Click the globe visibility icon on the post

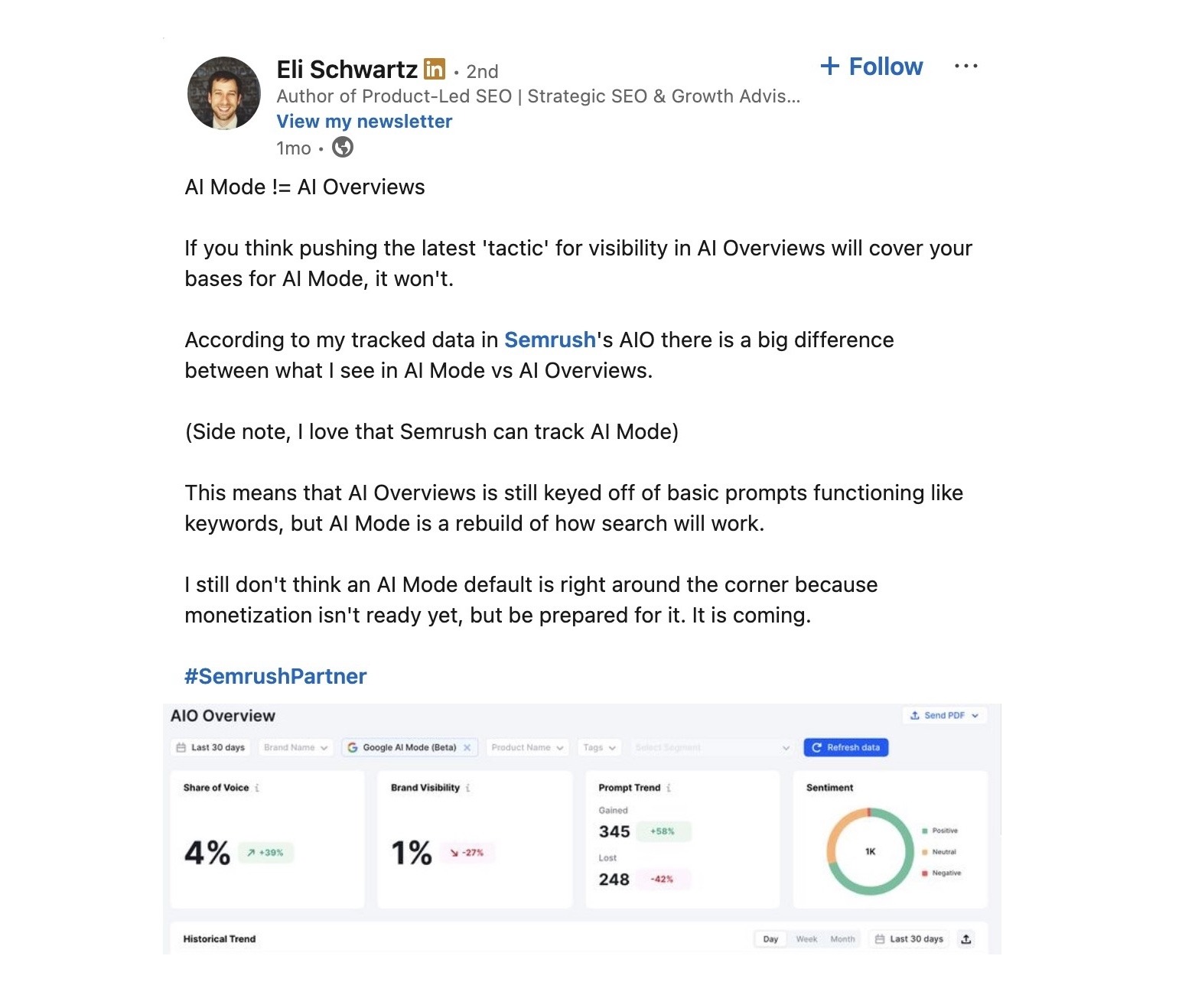coord(343,148)
